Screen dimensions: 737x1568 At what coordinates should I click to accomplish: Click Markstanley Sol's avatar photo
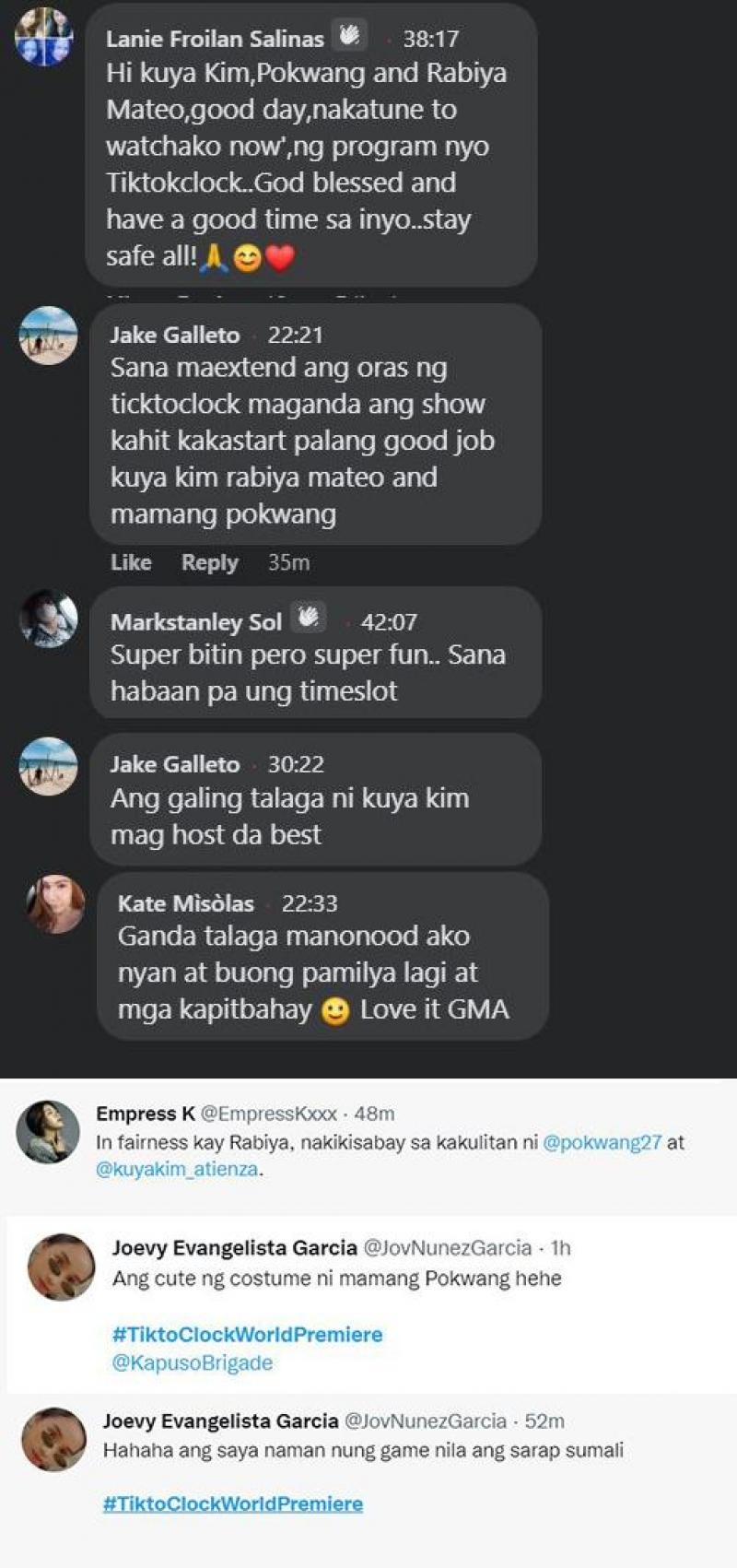pos(49,619)
